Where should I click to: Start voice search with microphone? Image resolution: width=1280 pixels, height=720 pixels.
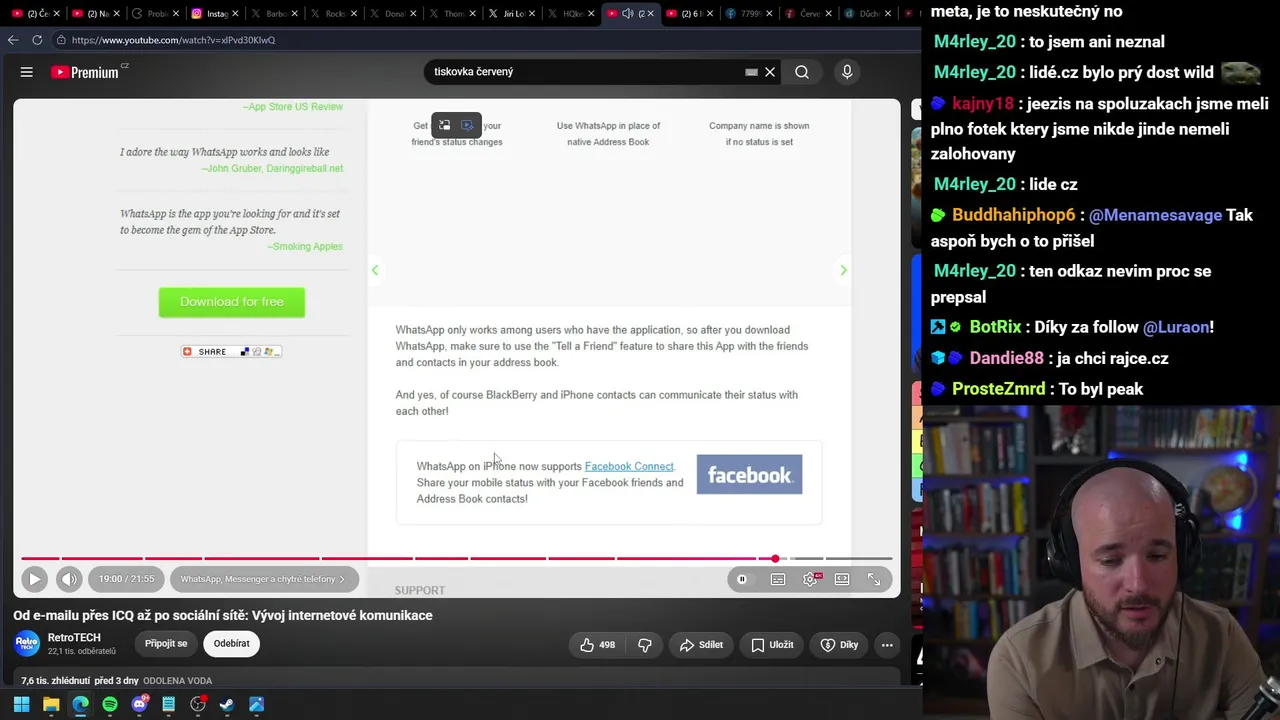coord(847,72)
